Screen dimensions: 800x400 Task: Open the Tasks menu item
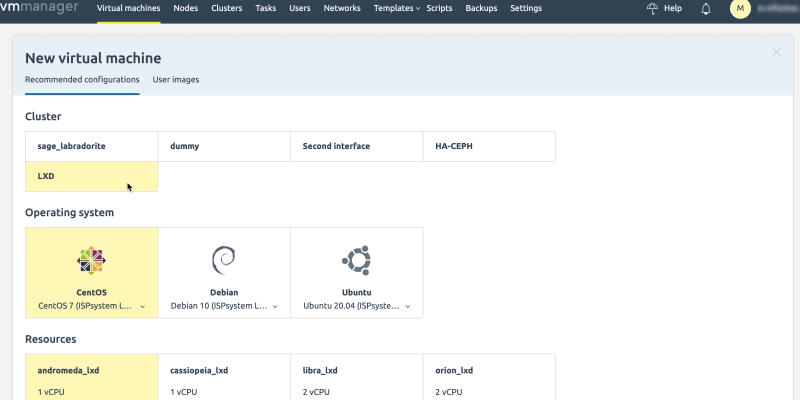click(266, 8)
